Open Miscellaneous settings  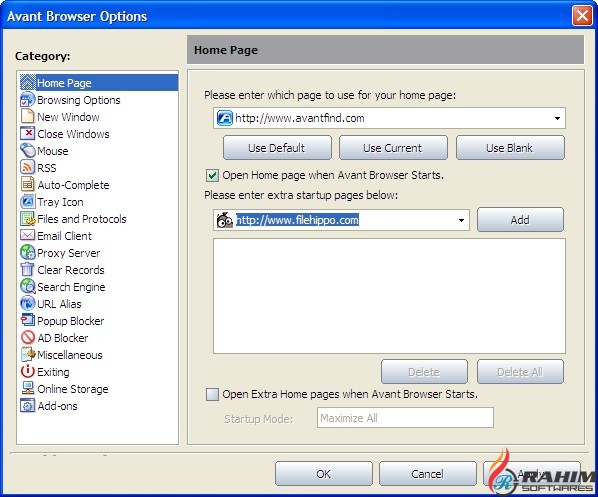tap(70, 355)
